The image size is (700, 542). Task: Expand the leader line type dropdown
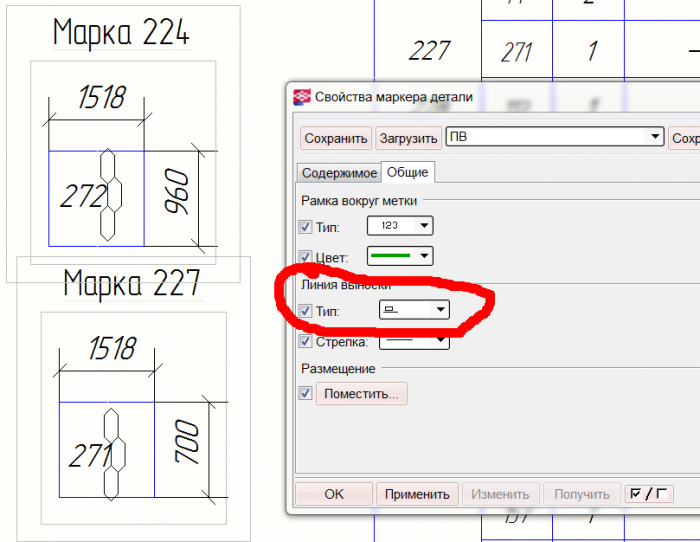pyautogui.click(x=414, y=309)
